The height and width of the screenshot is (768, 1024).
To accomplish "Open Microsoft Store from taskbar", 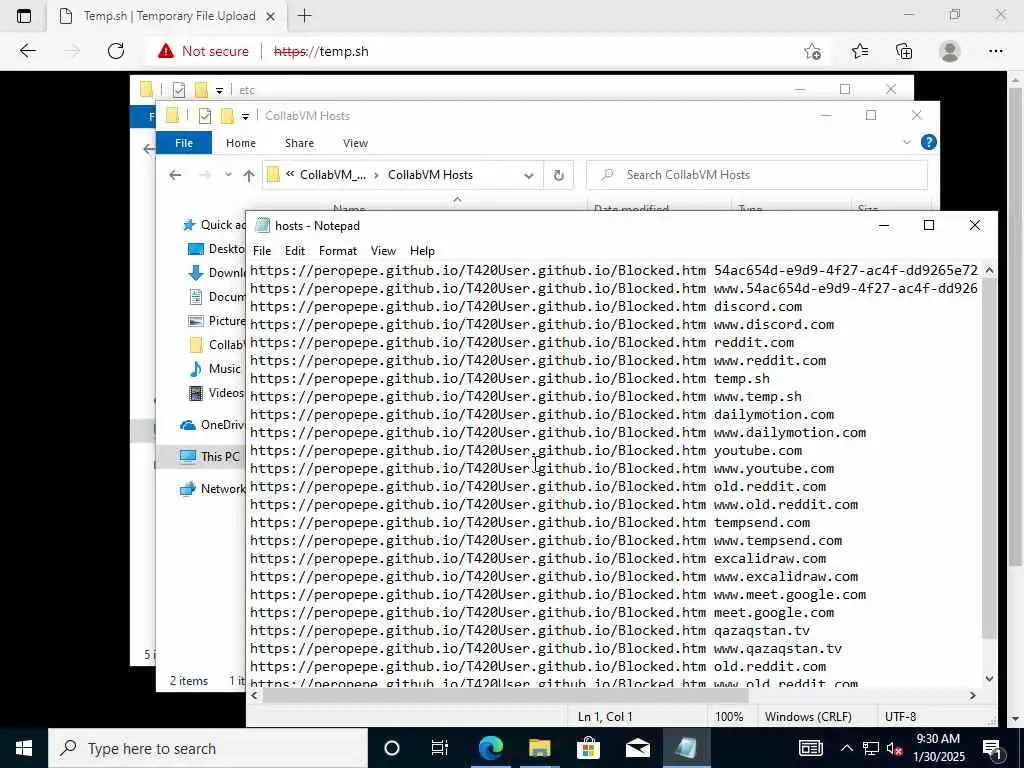I will coord(588,748).
